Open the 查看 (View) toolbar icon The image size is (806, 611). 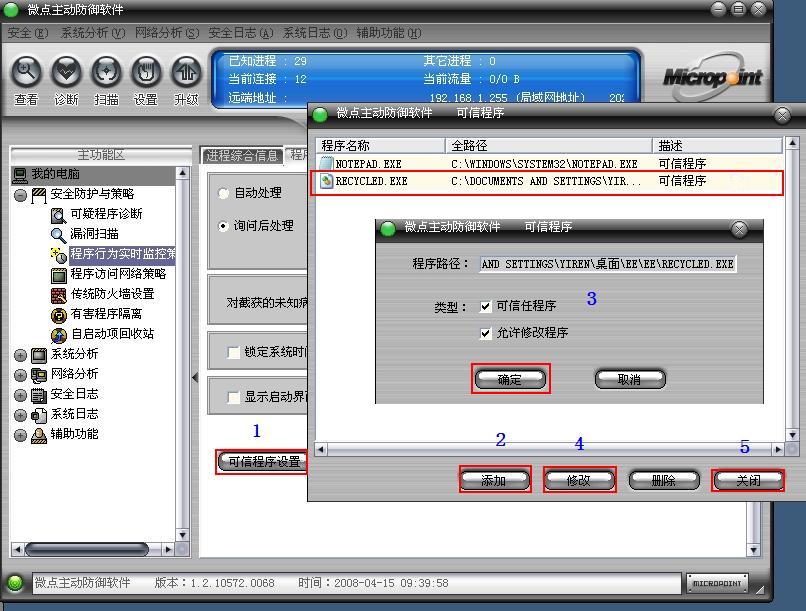[x=26, y=71]
